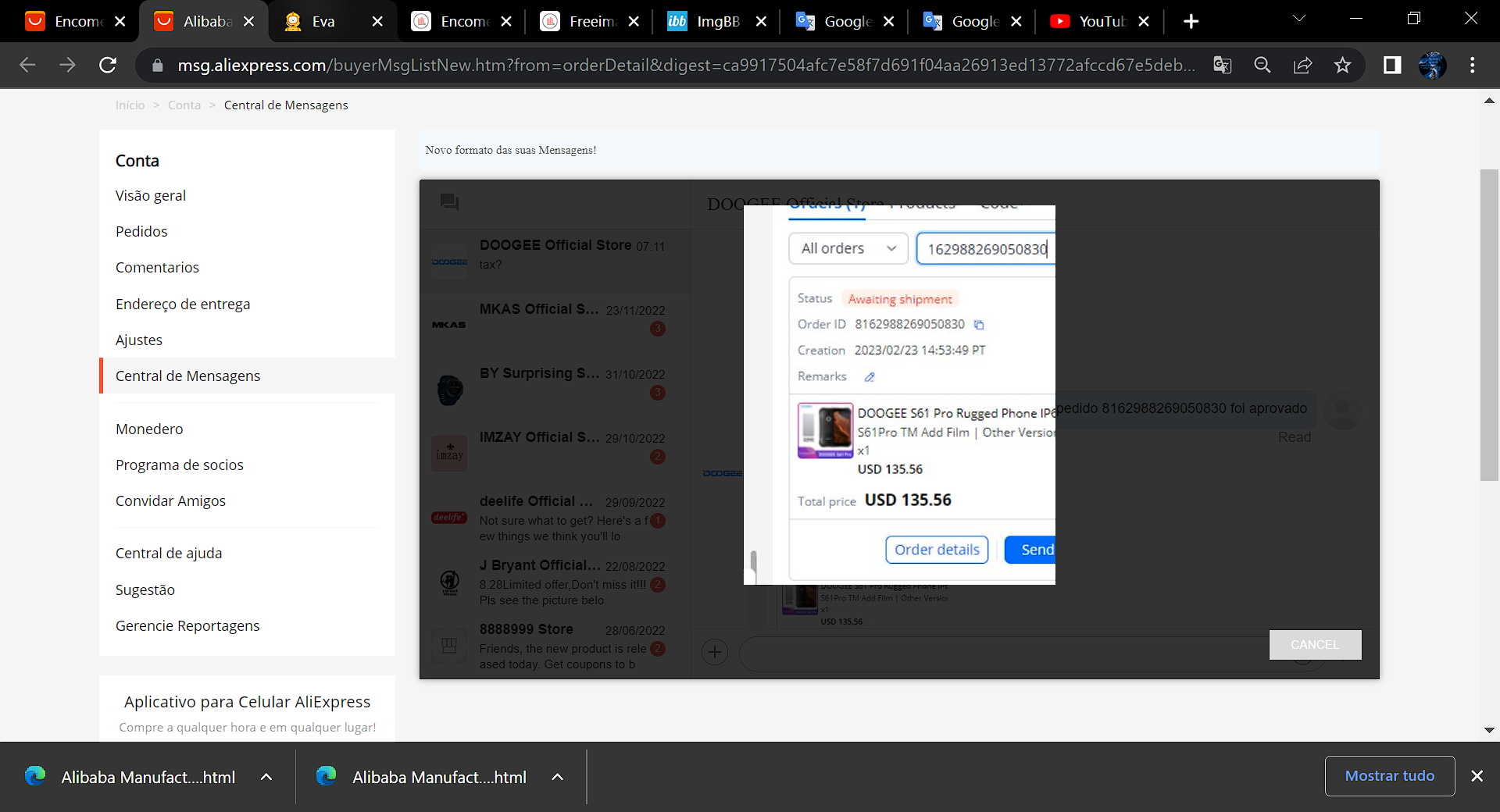This screenshot has width=1500, height=812.
Task: Expand second Alibaba Manufact download options
Action: [557, 777]
